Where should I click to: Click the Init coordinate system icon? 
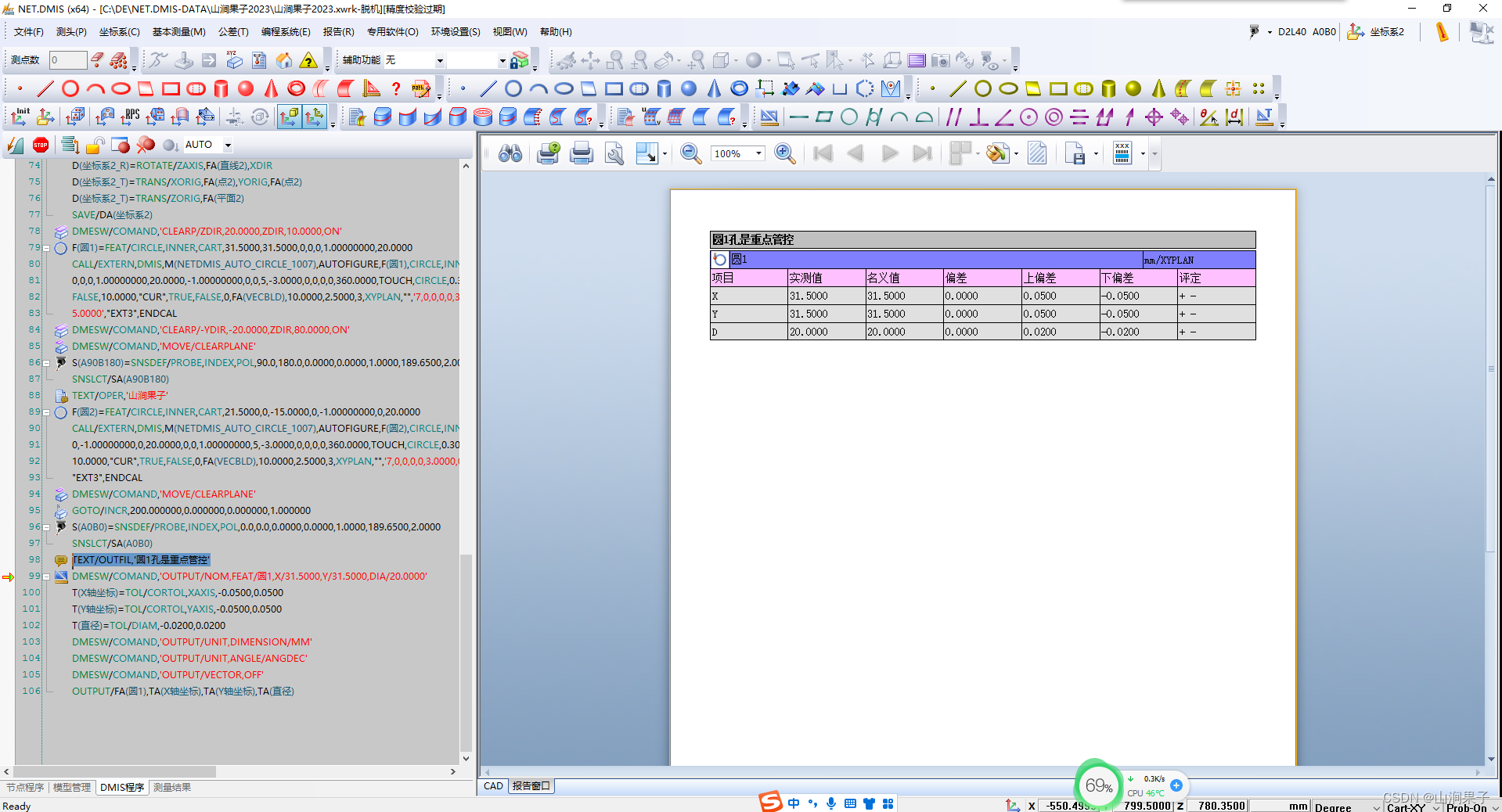click(x=20, y=117)
